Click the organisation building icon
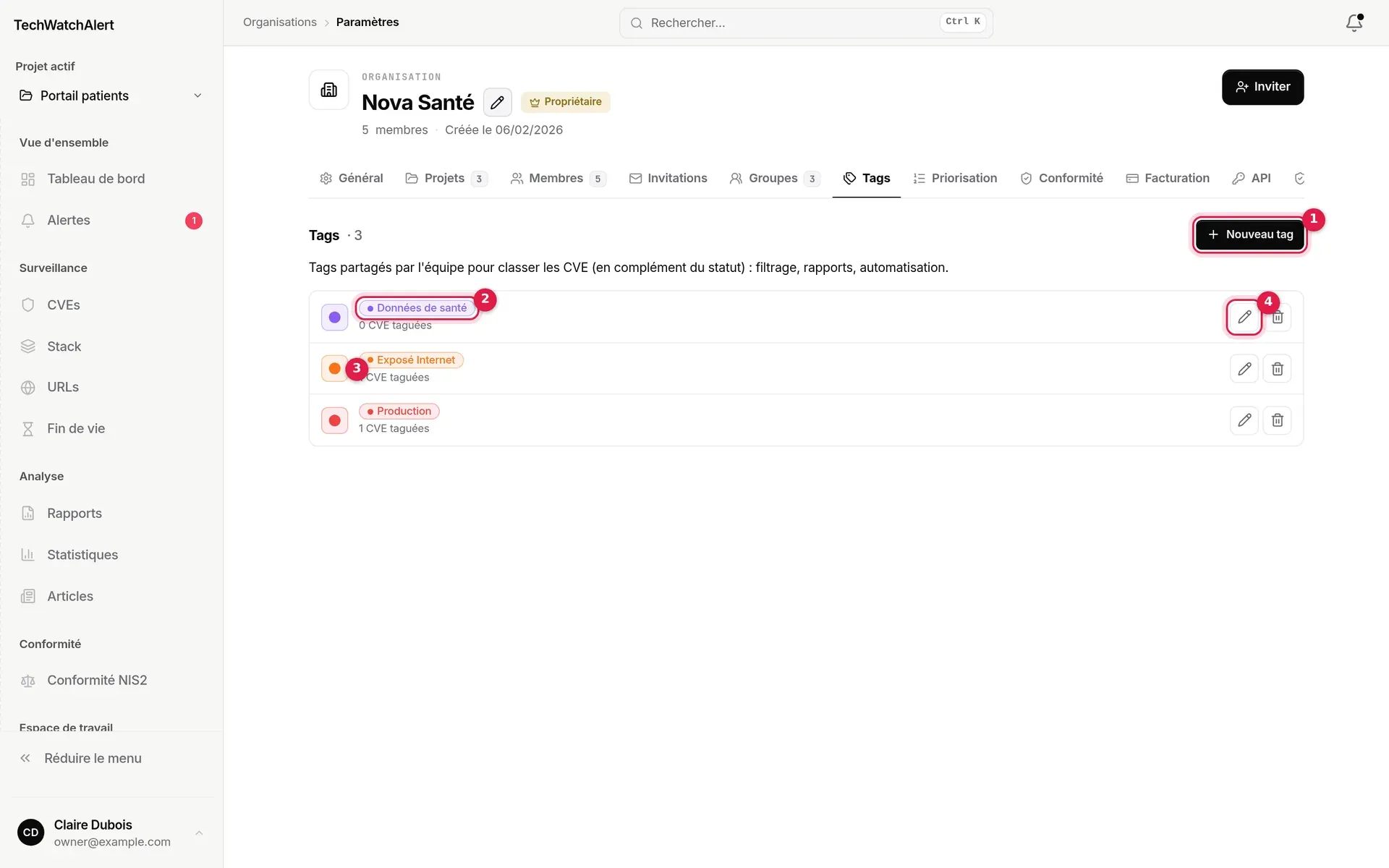The image size is (1389, 868). coord(329,90)
